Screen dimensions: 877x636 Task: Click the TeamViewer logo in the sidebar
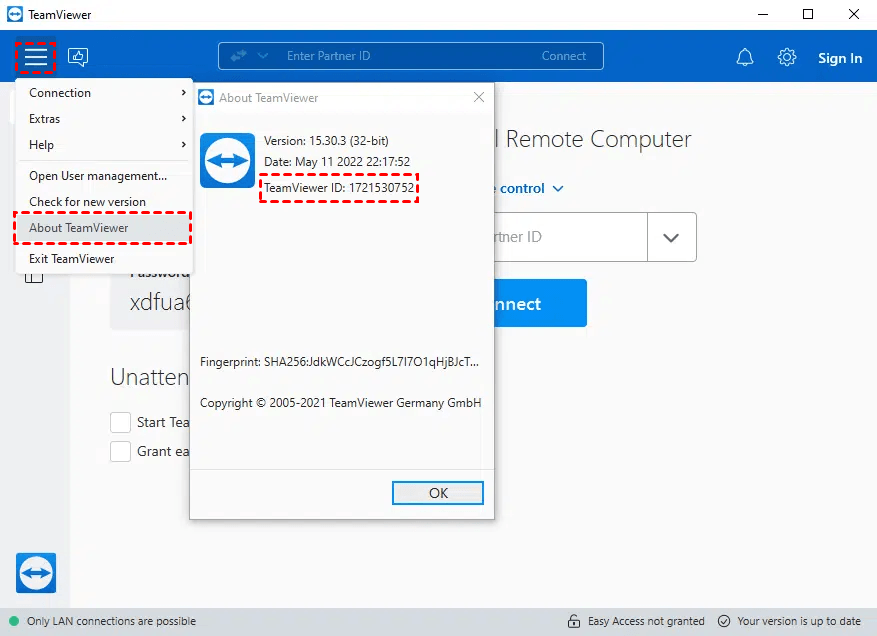point(36,573)
